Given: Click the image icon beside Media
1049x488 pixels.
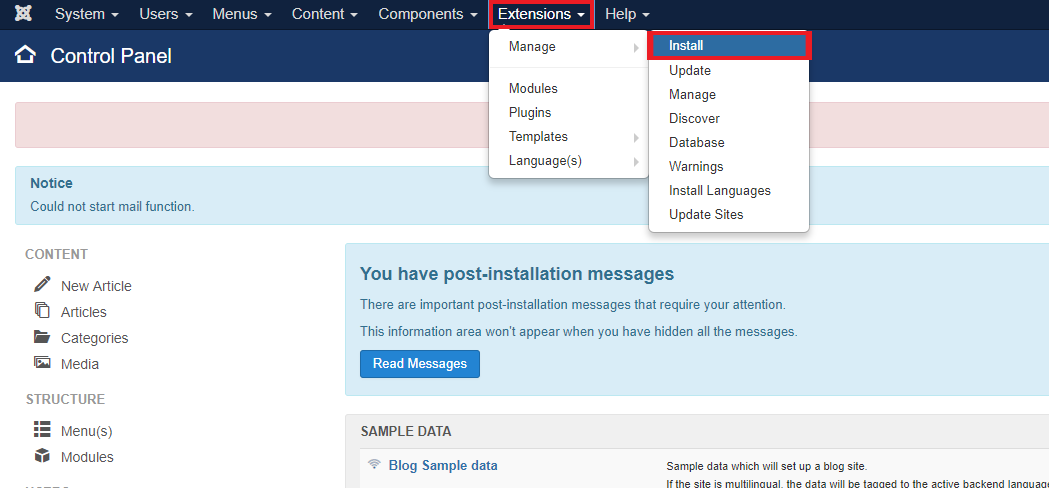Looking at the screenshot, I should click(x=42, y=363).
